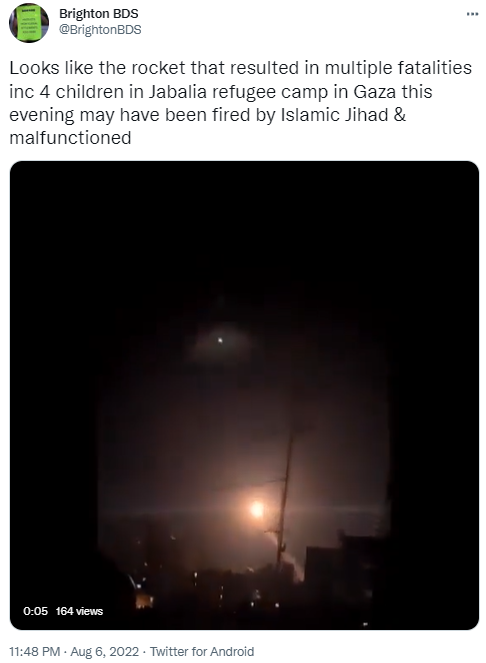Click the 0:05 video duration label
486x663 pixels.
36,611
